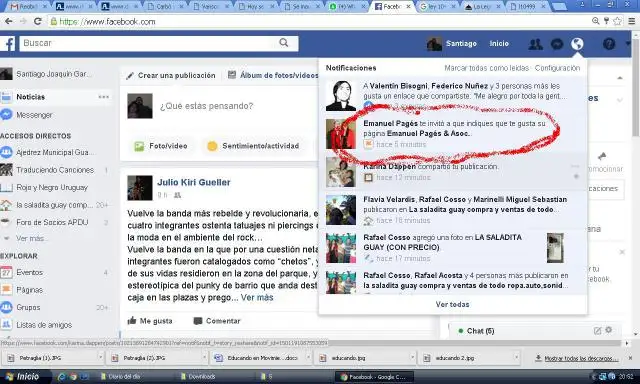This screenshot has width=640, height=384.
Task: Open download menu arrow for Petraglia (1).JPG
Action: [100, 358]
